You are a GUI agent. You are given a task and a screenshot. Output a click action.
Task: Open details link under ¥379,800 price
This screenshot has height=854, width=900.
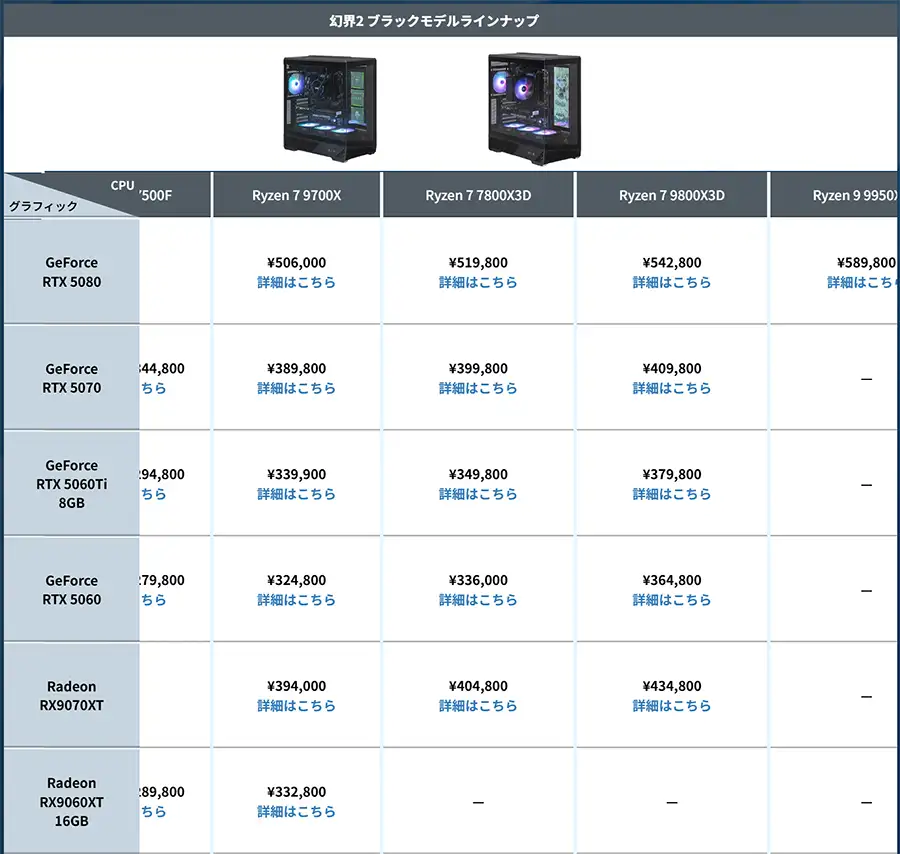tap(672, 494)
